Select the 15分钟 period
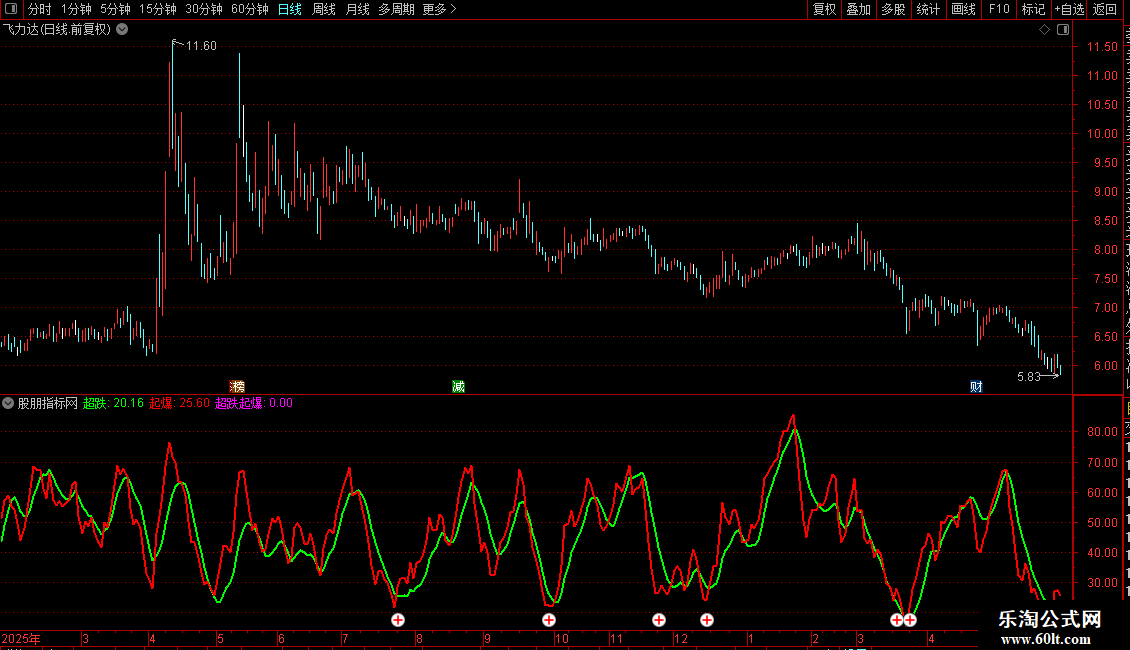 click(158, 9)
